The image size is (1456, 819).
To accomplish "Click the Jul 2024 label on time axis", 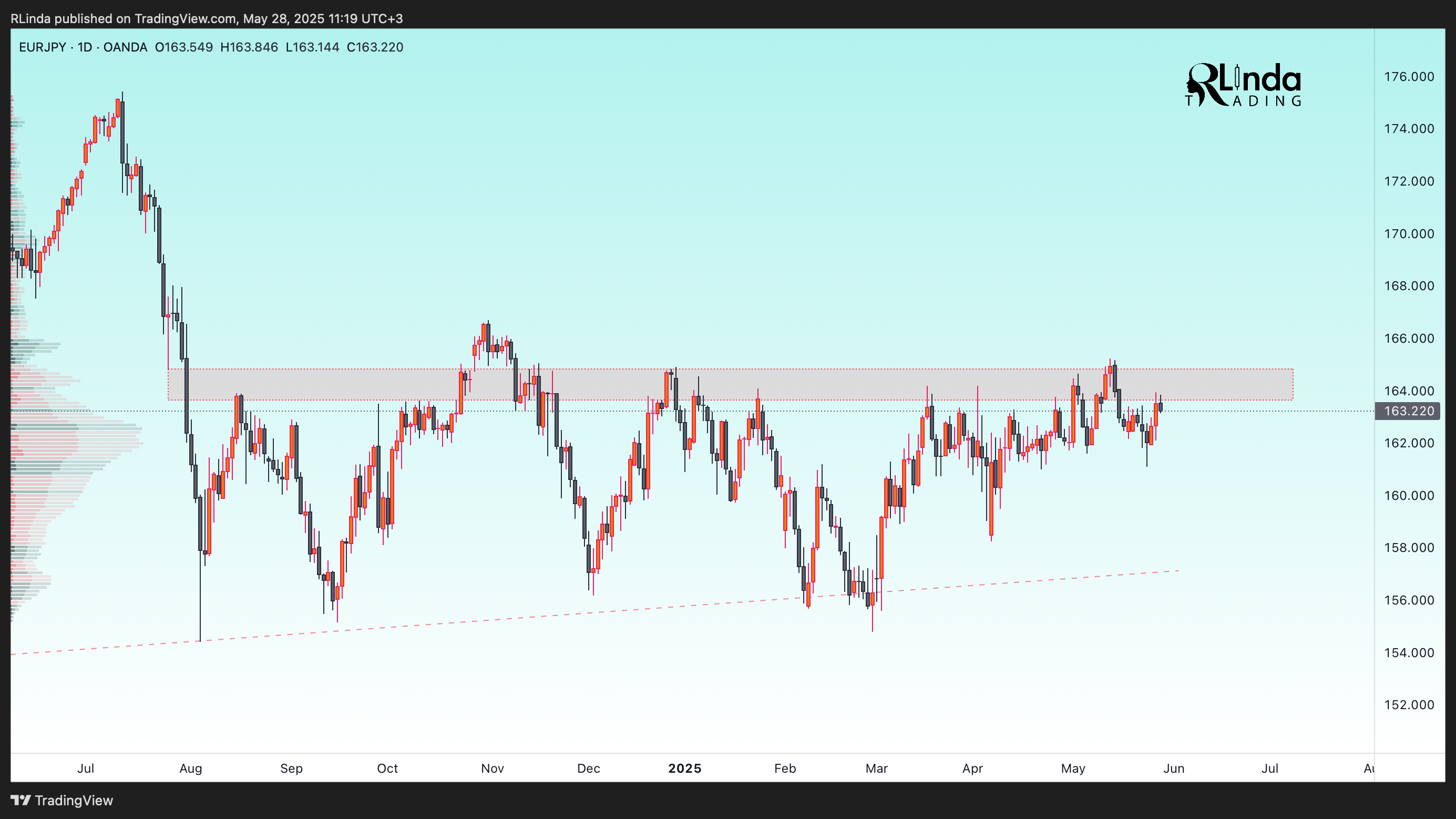I will (85, 769).
